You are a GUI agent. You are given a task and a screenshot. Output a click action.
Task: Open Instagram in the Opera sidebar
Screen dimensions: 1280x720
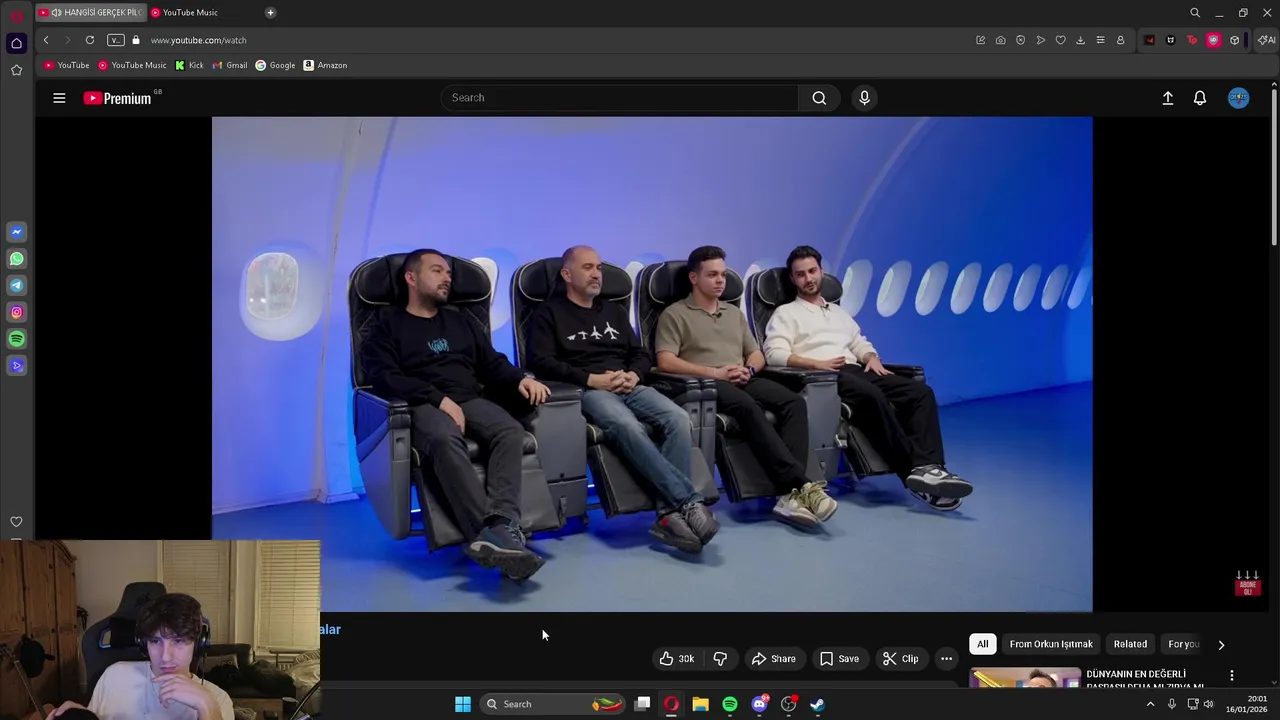click(16, 313)
